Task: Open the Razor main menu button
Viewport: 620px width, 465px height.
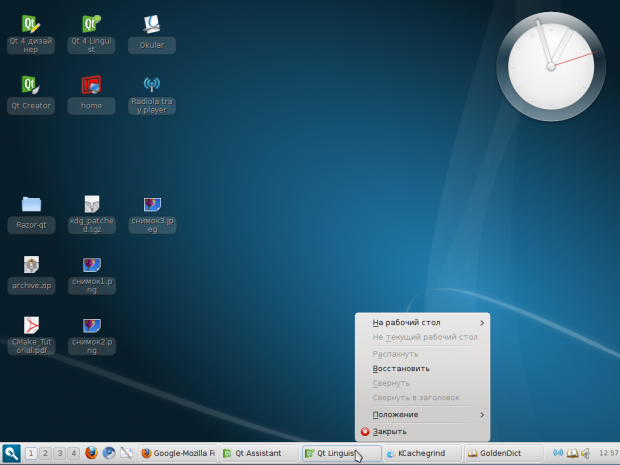Action: click(x=11, y=453)
